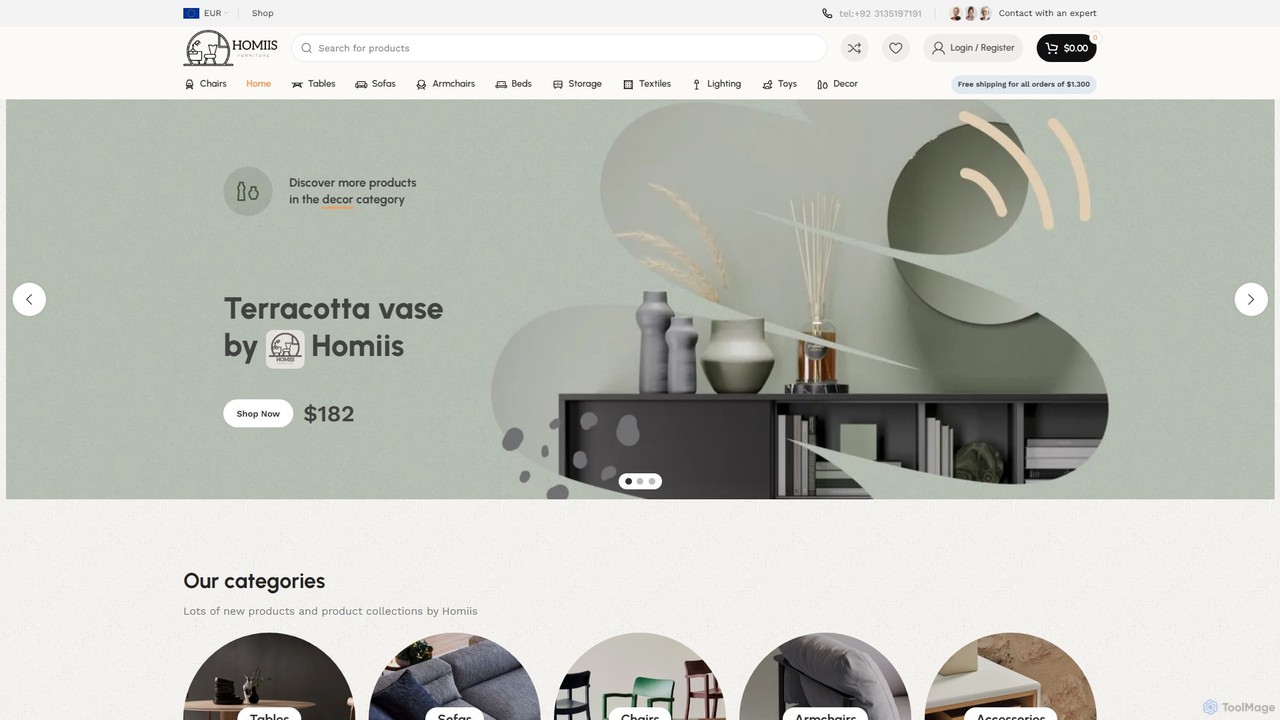The width and height of the screenshot is (1280, 720).
Task: Click Contact with an expert link
Action: 1047,13
